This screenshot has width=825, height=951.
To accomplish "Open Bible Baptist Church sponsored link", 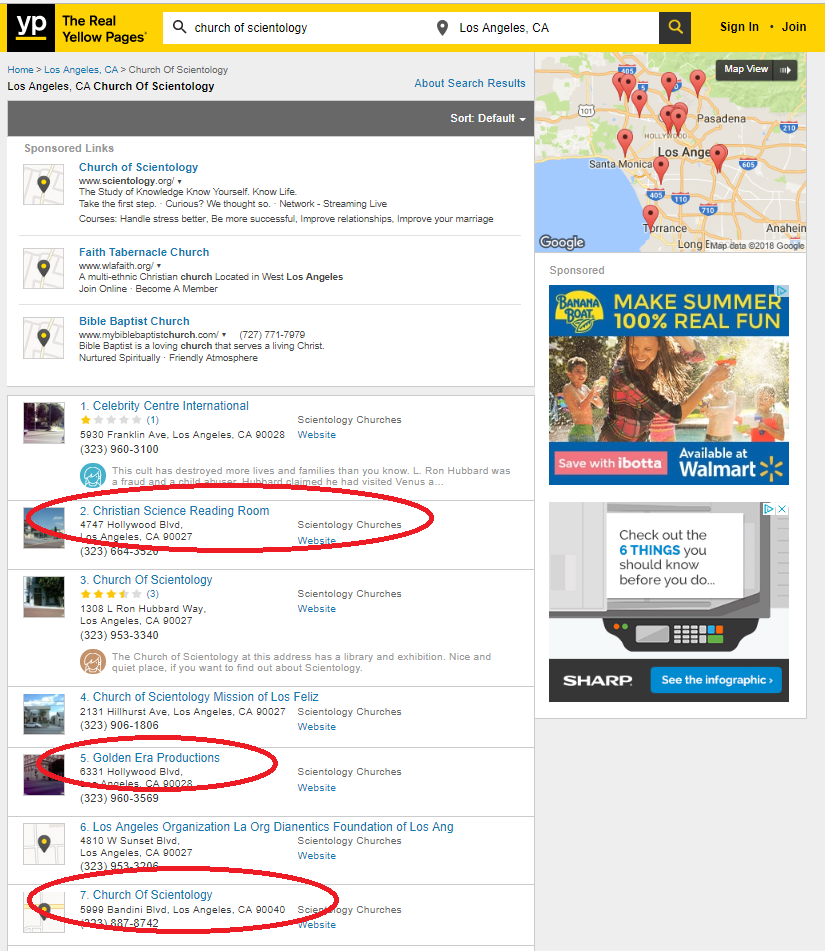I will point(134,321).
